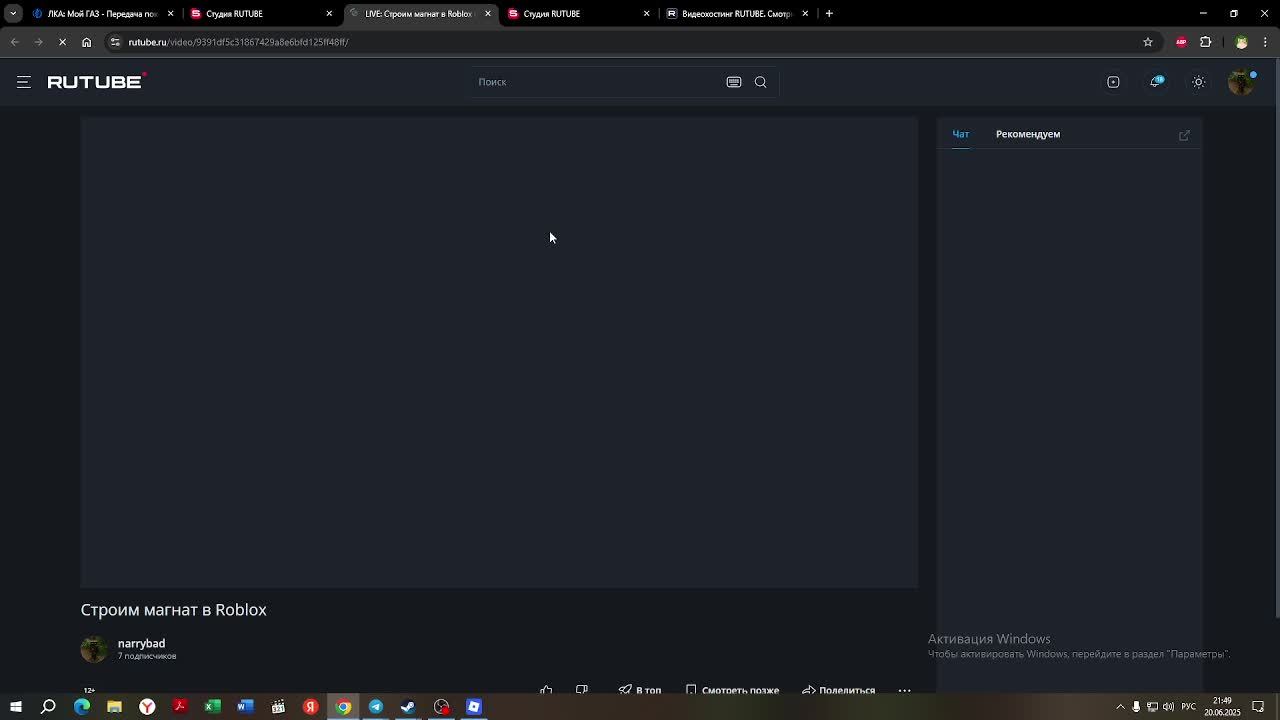Screen dimensions: 1280x720
Task: Switch to "Видеохостинг RUTUBE" browser tab
Action: tap(736, 14)
